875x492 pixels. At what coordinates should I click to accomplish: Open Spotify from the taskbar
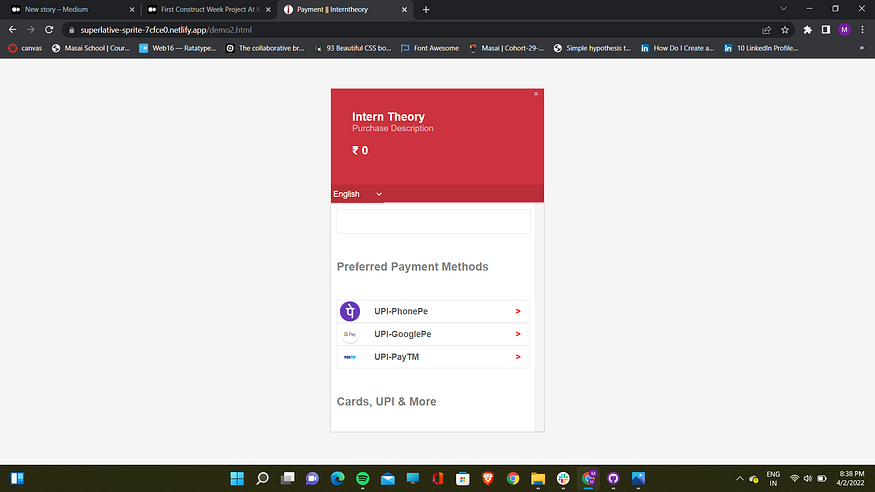363,479
